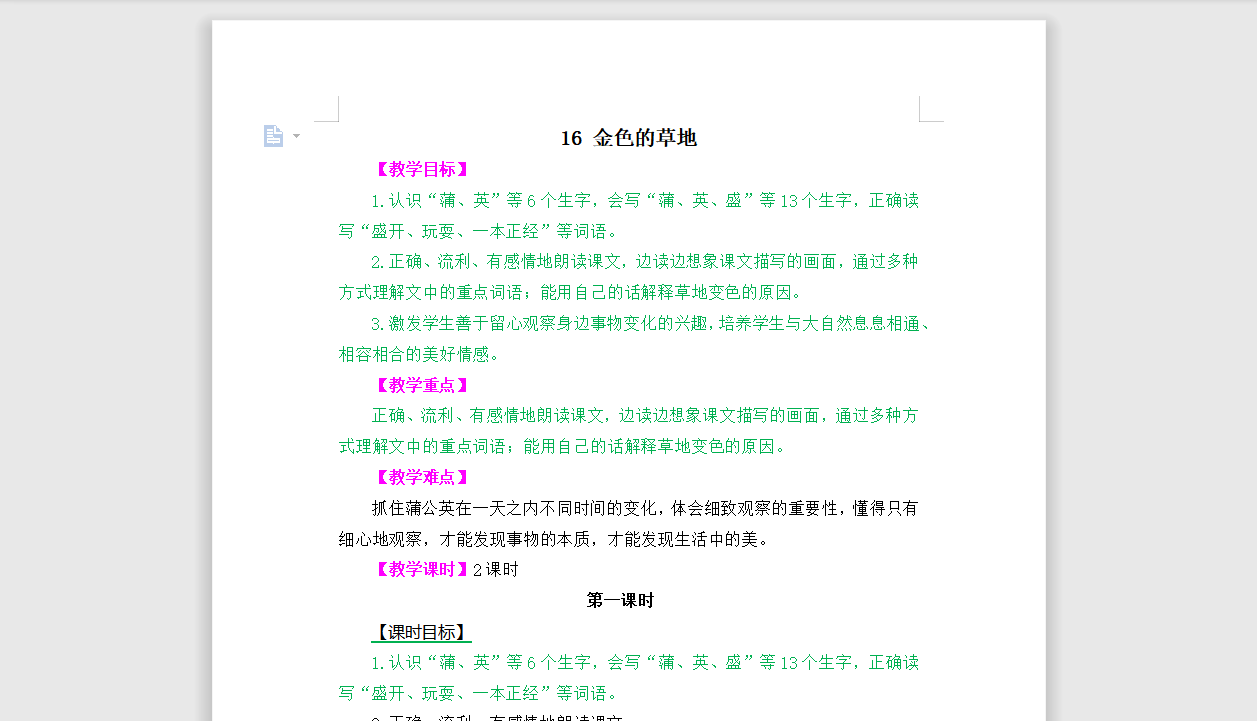Click the Paste Options icon

[x=274, y=135]
